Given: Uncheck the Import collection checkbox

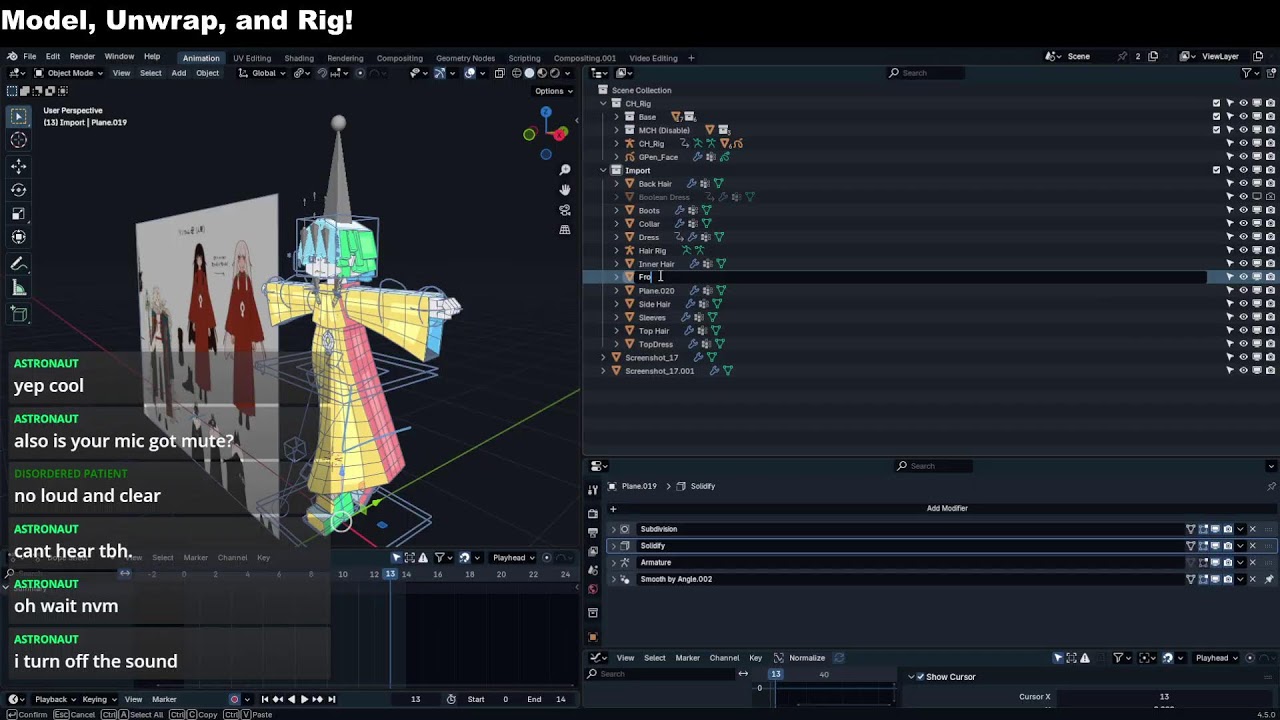Looking at the screenshot, I should (x=1217, y=170).
